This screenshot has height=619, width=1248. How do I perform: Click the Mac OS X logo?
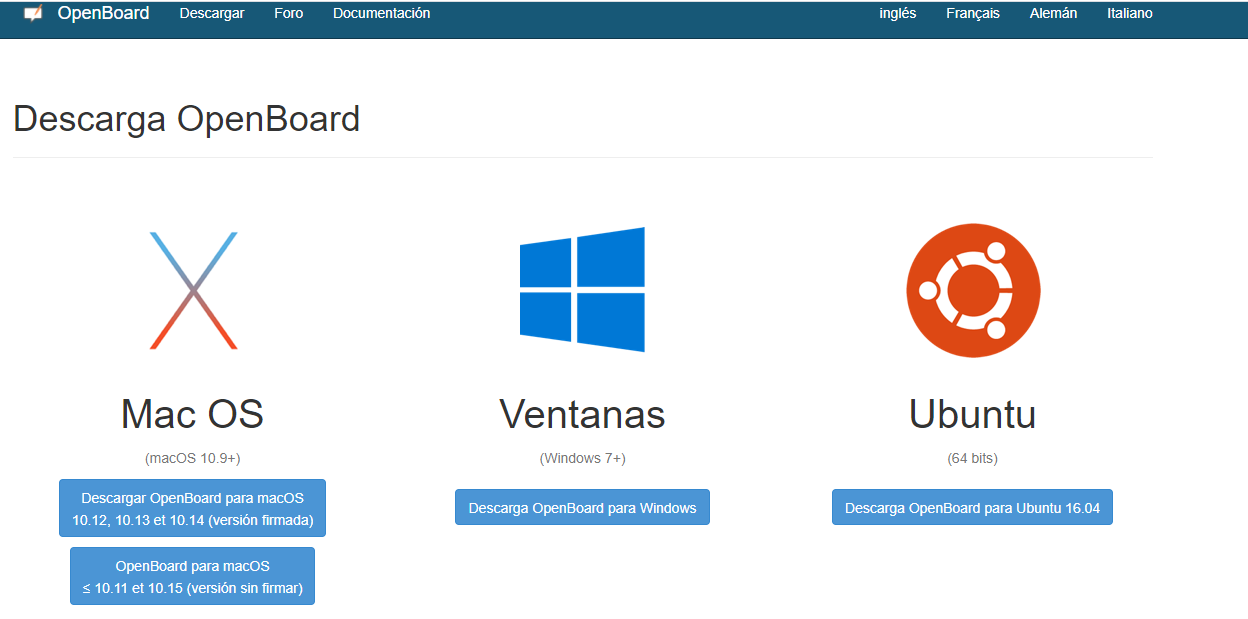click(193, 290)
